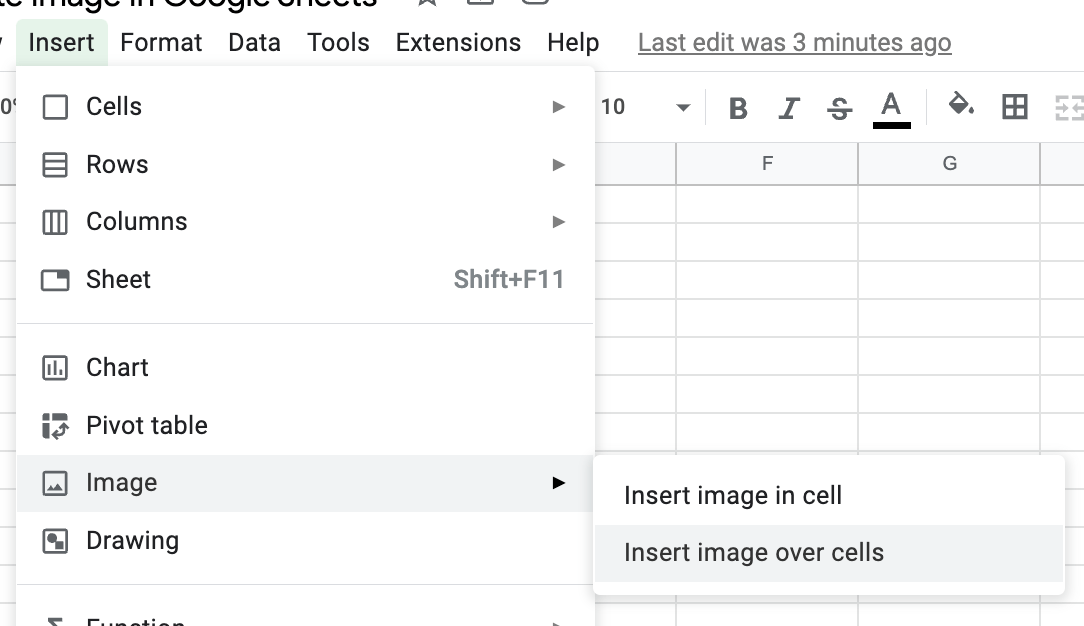
Task: Open the fill color paint bucket
Action: 961,105
